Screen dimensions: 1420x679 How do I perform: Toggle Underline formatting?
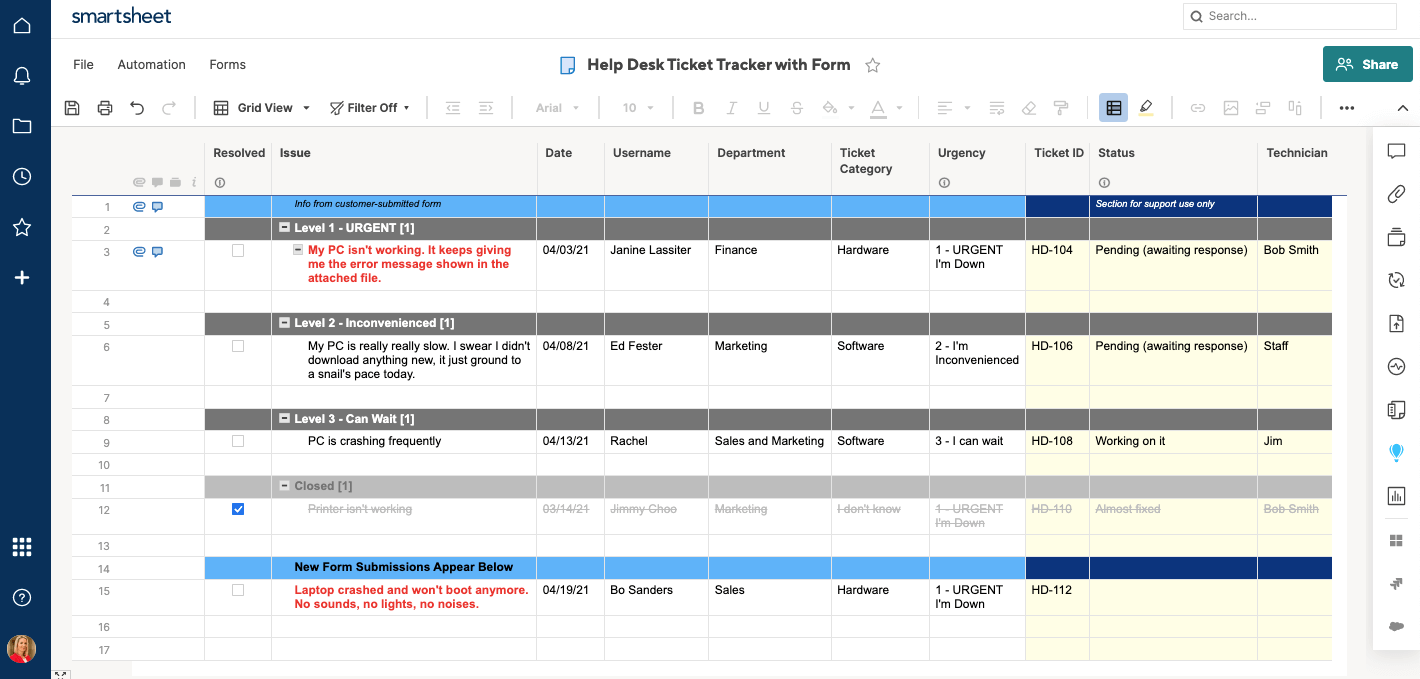coord(764,108)
